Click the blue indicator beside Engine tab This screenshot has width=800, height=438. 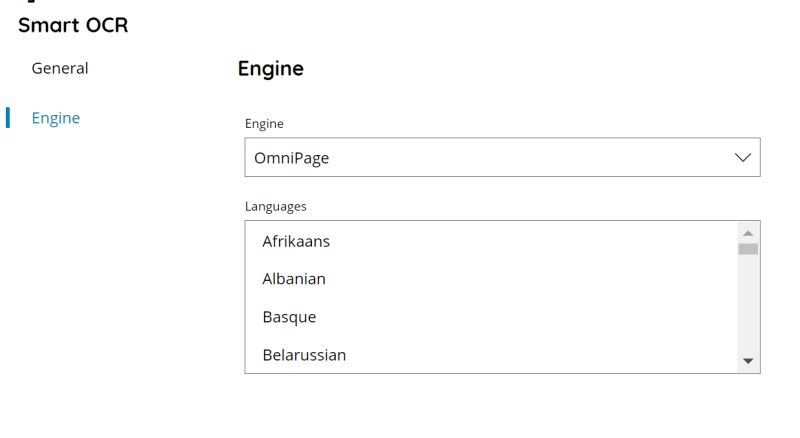[x=8, y=118]
